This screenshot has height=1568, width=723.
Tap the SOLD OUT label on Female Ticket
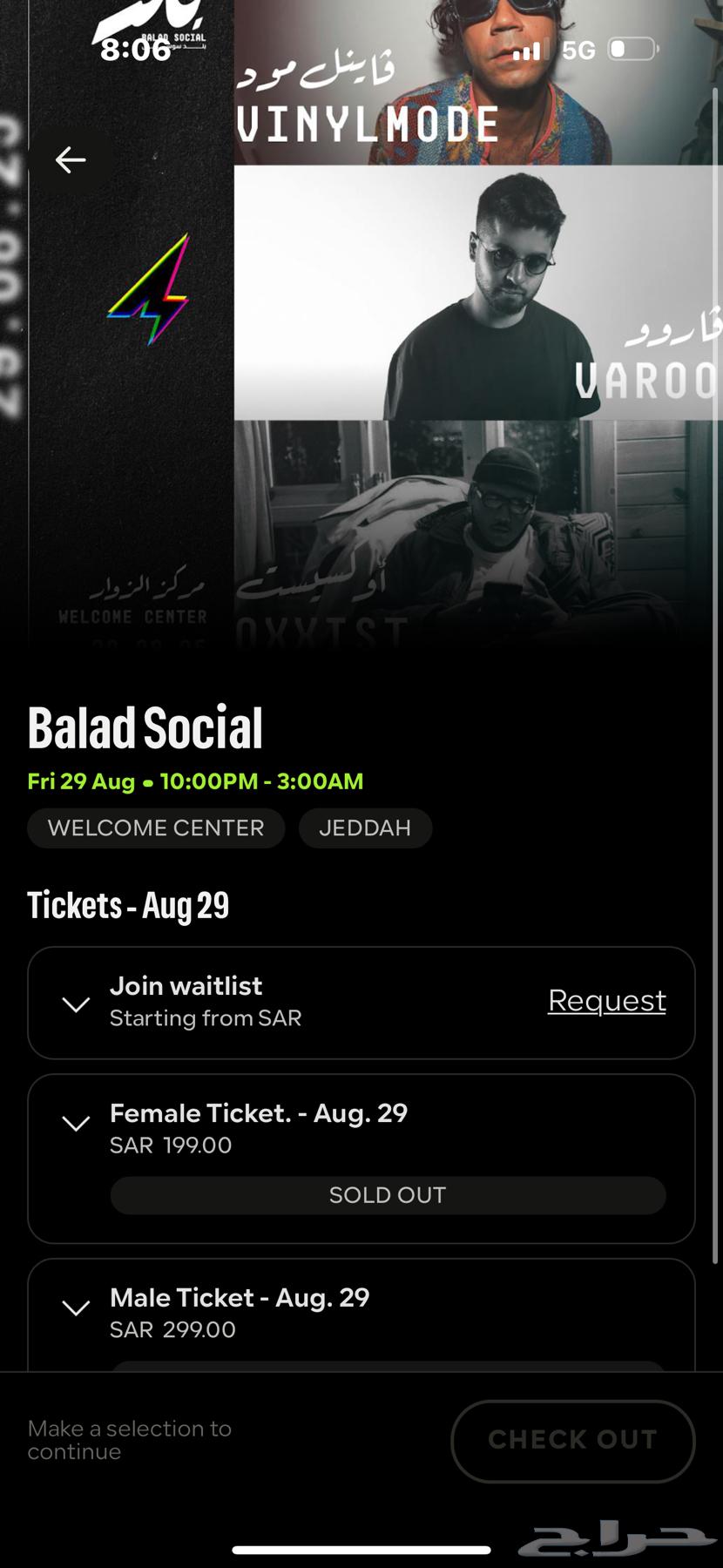pyautogui.click(x=387, y=1195)
